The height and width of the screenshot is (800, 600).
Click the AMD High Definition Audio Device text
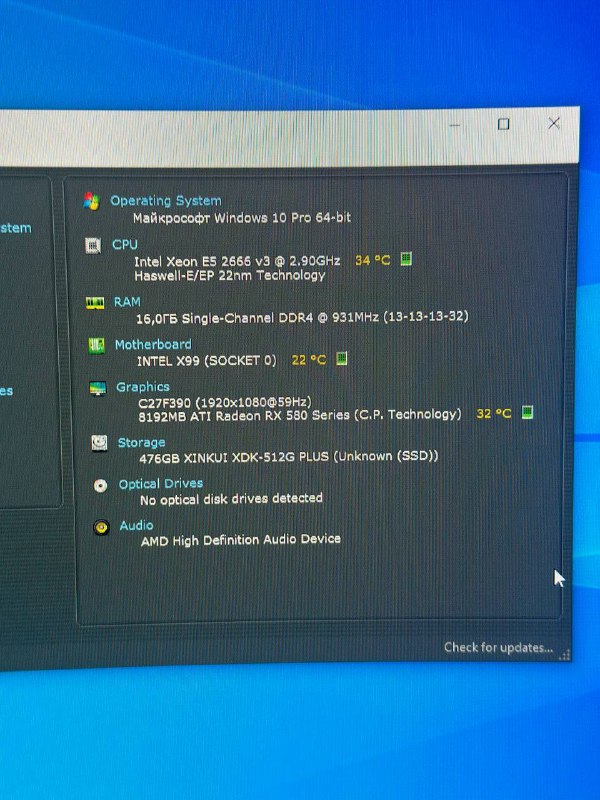(x=241, y=540)
